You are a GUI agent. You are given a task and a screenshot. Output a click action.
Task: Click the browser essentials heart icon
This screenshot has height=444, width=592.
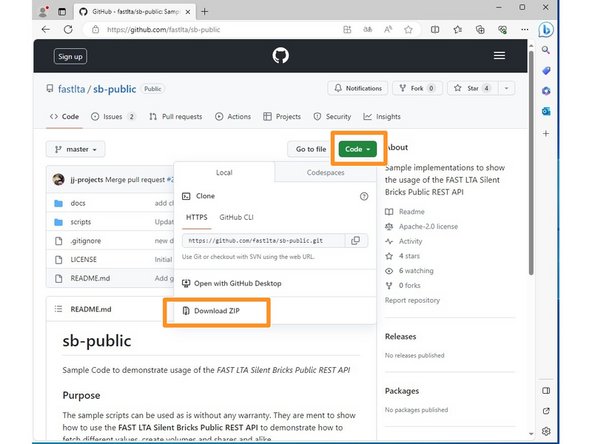[x=502, y=29]
